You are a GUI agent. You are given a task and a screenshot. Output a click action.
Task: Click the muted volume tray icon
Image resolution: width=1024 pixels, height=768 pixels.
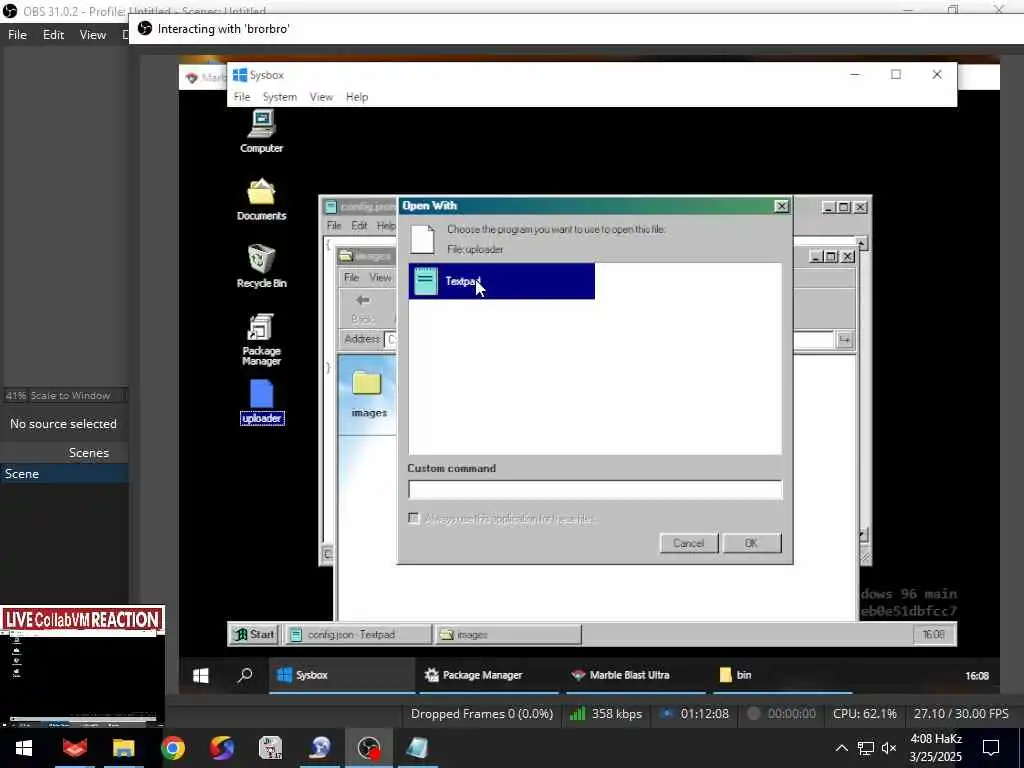point(889,748)
